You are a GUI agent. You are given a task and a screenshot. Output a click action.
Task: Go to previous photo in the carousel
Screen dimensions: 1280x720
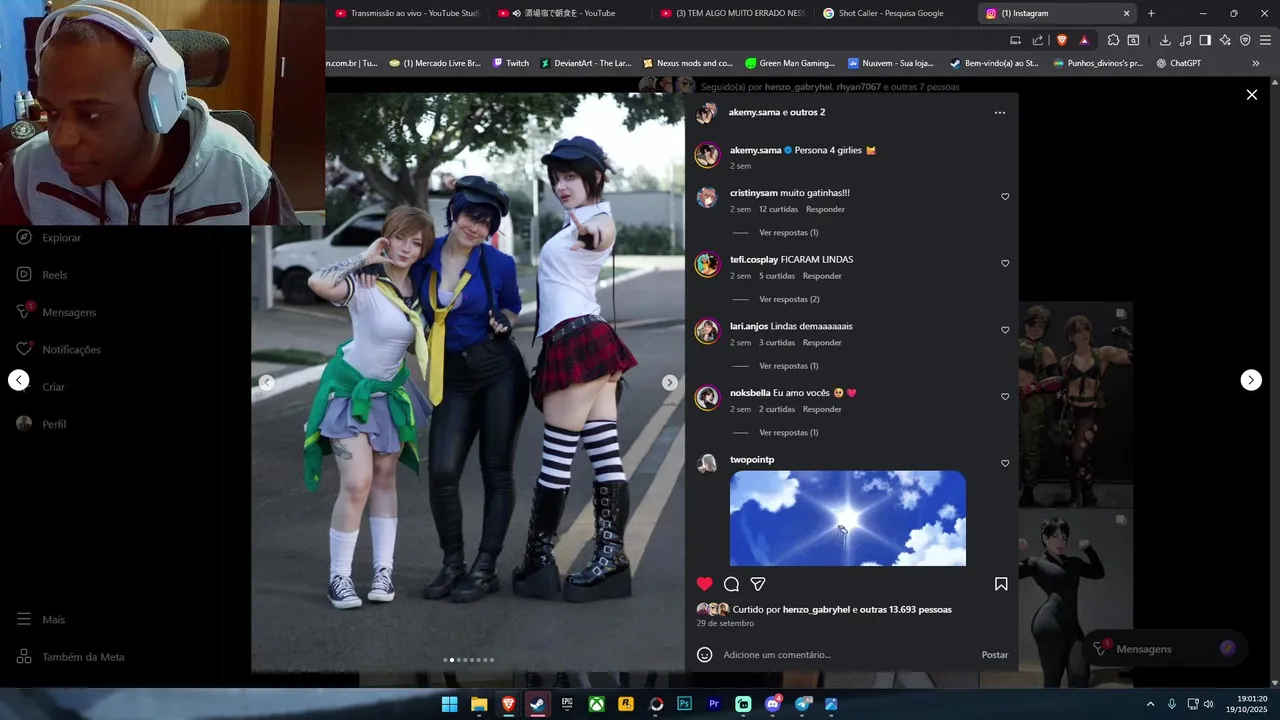266,382
